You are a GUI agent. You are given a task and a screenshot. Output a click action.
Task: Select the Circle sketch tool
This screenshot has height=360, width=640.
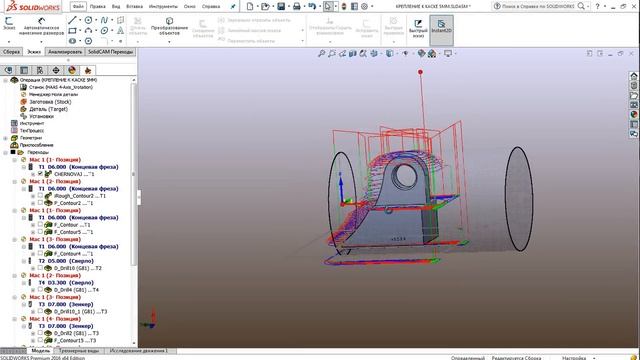pyautogui.click(x=88, y=20)
